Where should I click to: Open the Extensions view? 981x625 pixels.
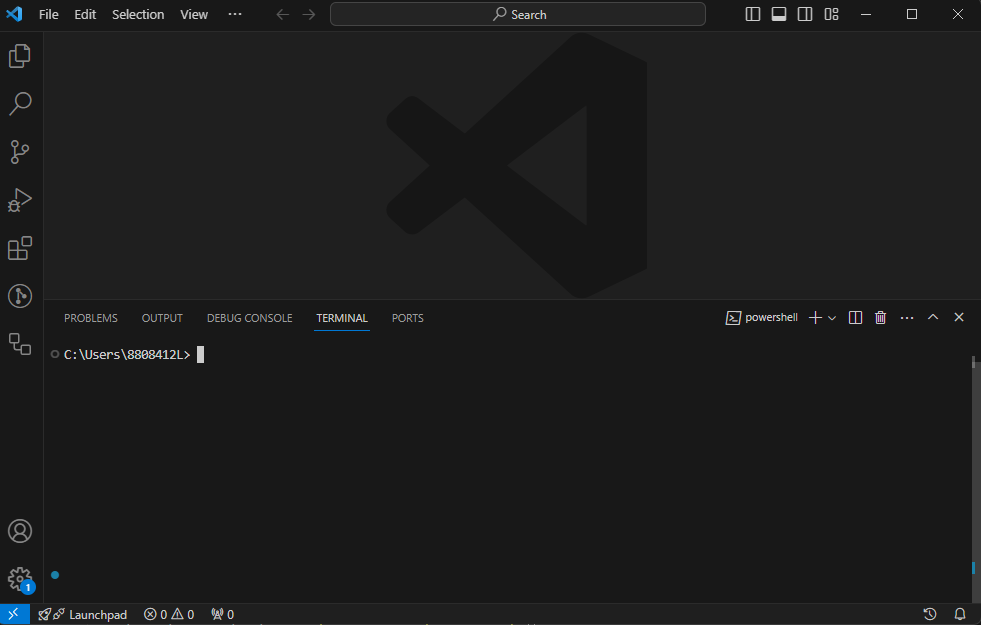[20, 248]
